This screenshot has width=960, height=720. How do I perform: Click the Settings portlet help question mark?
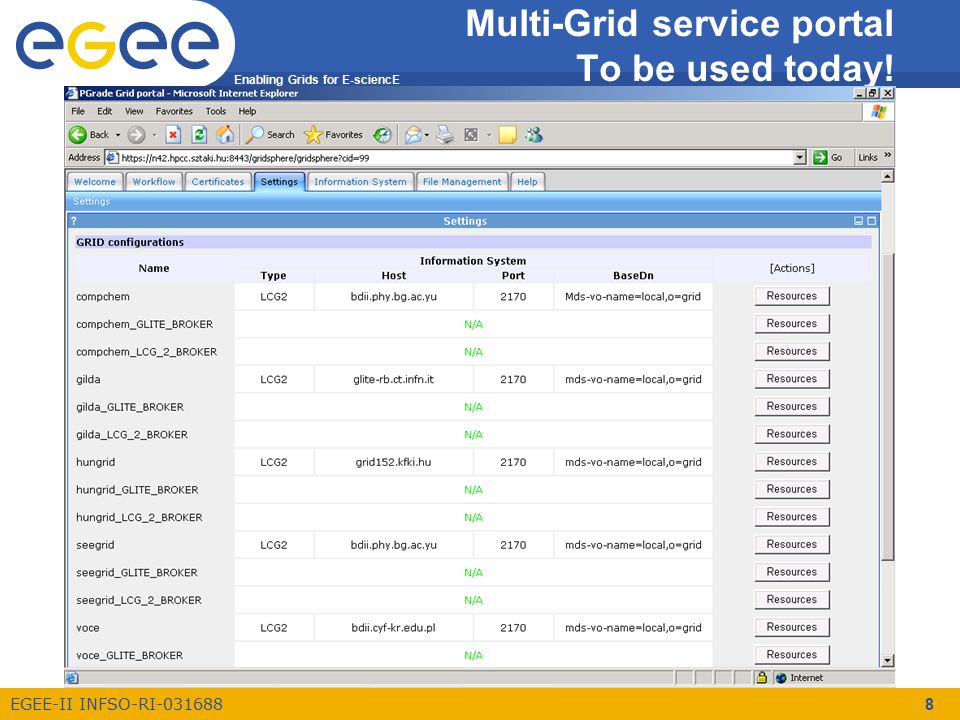click(73, 221)
